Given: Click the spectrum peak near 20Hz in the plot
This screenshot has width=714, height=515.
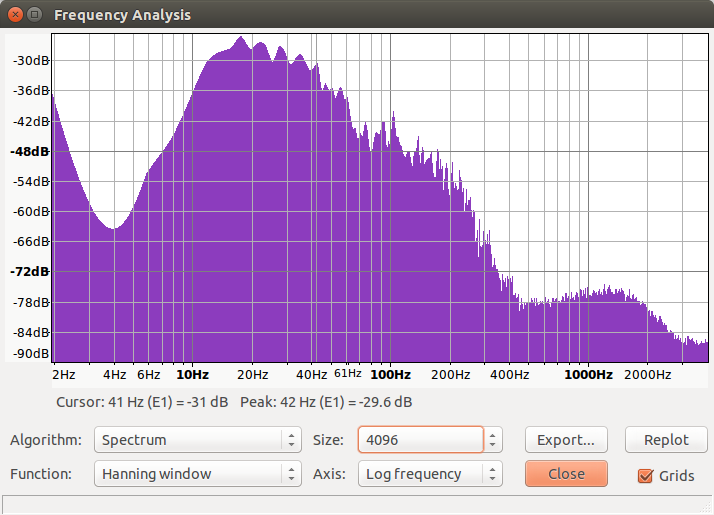Looking at the screenshot, I should tap(241, 38).
